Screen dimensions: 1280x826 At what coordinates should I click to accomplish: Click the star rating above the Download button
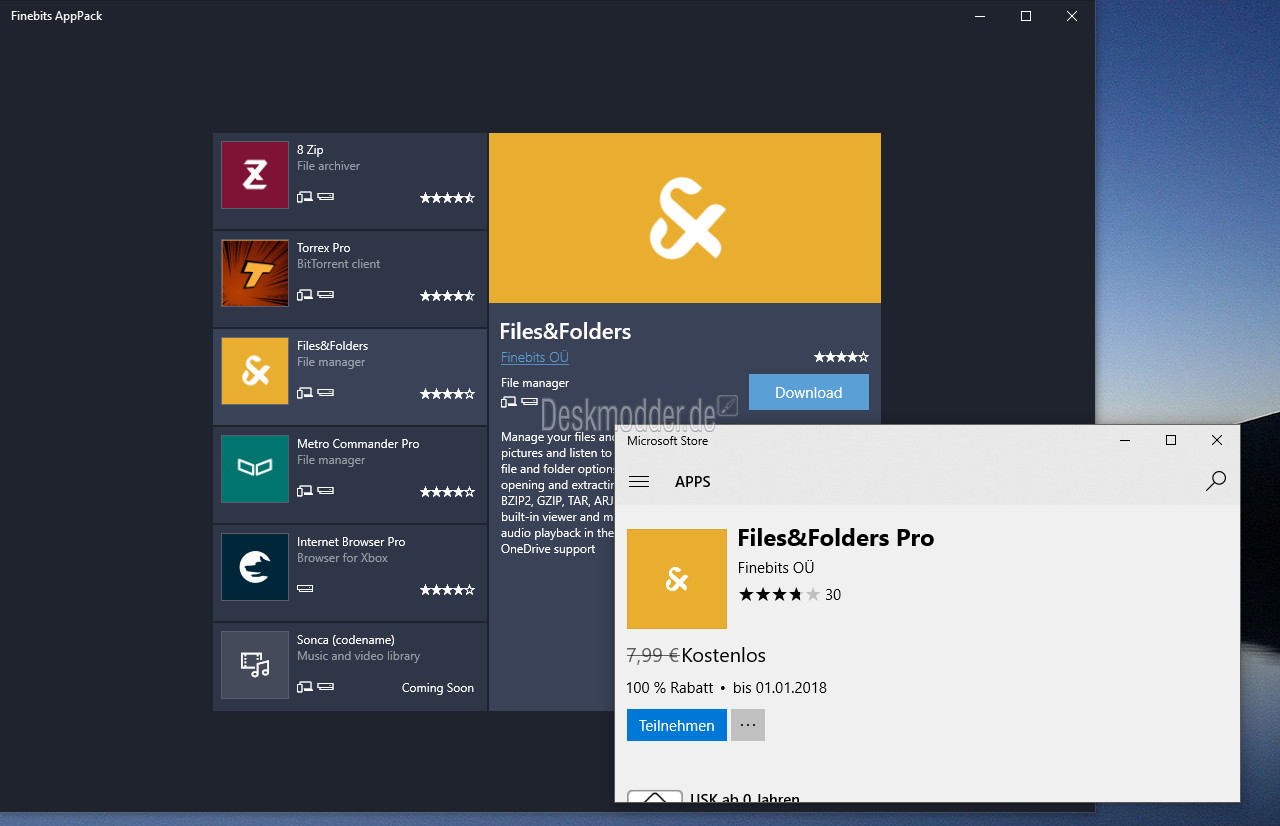(x=841, y=357)
